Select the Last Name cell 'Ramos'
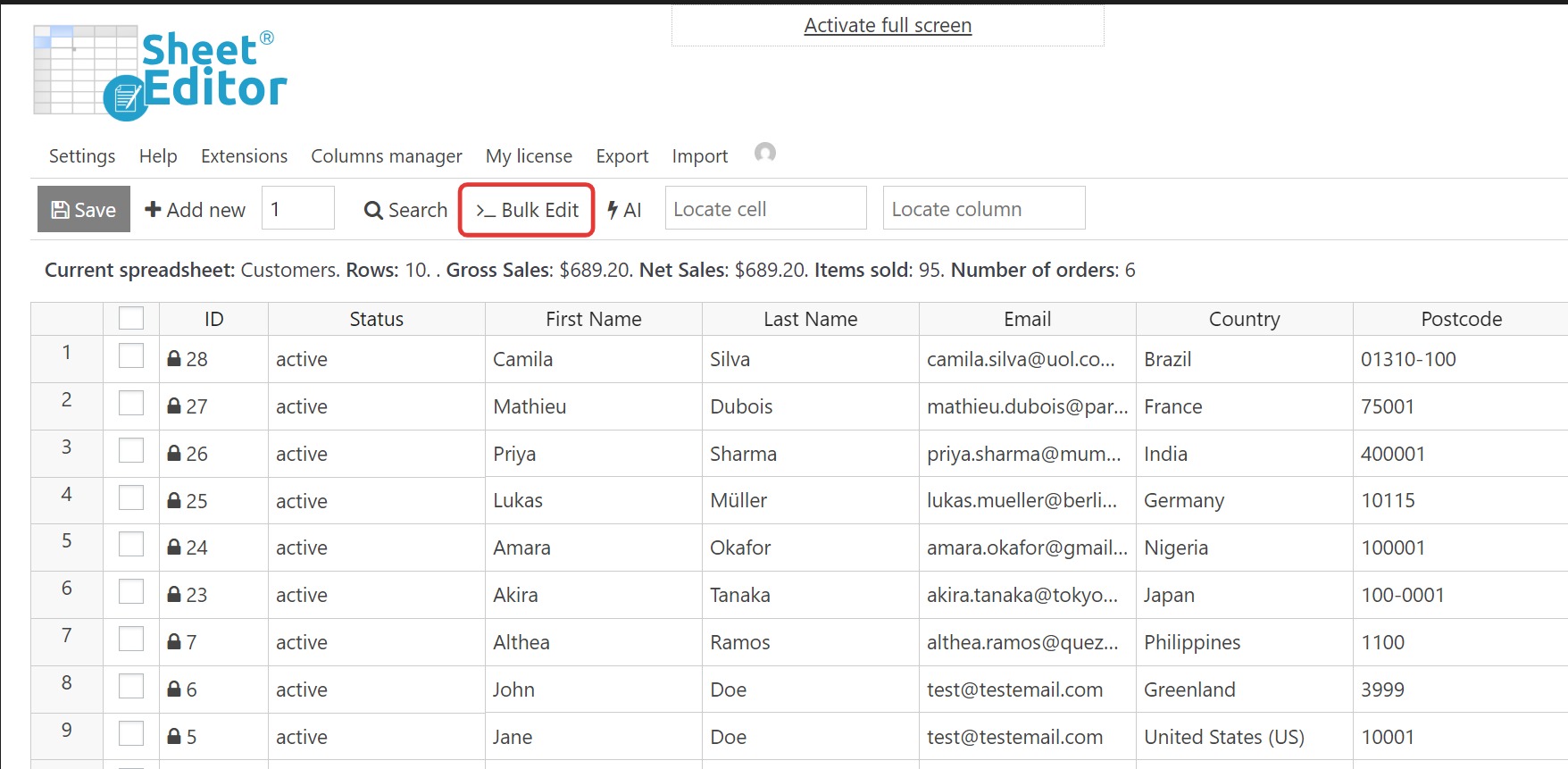The height and width of the screenshot is (769, 1568). [811, 642]
